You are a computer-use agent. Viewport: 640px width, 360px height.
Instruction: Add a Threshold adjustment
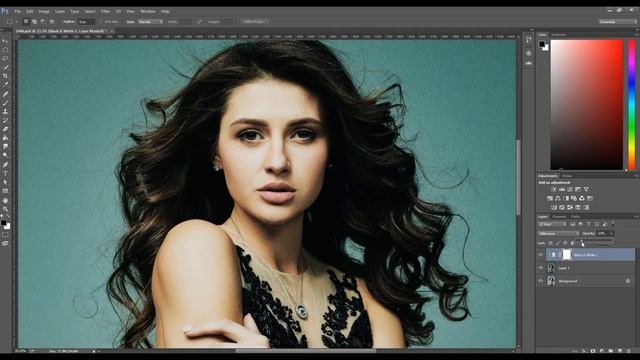[x=570, y=207]
